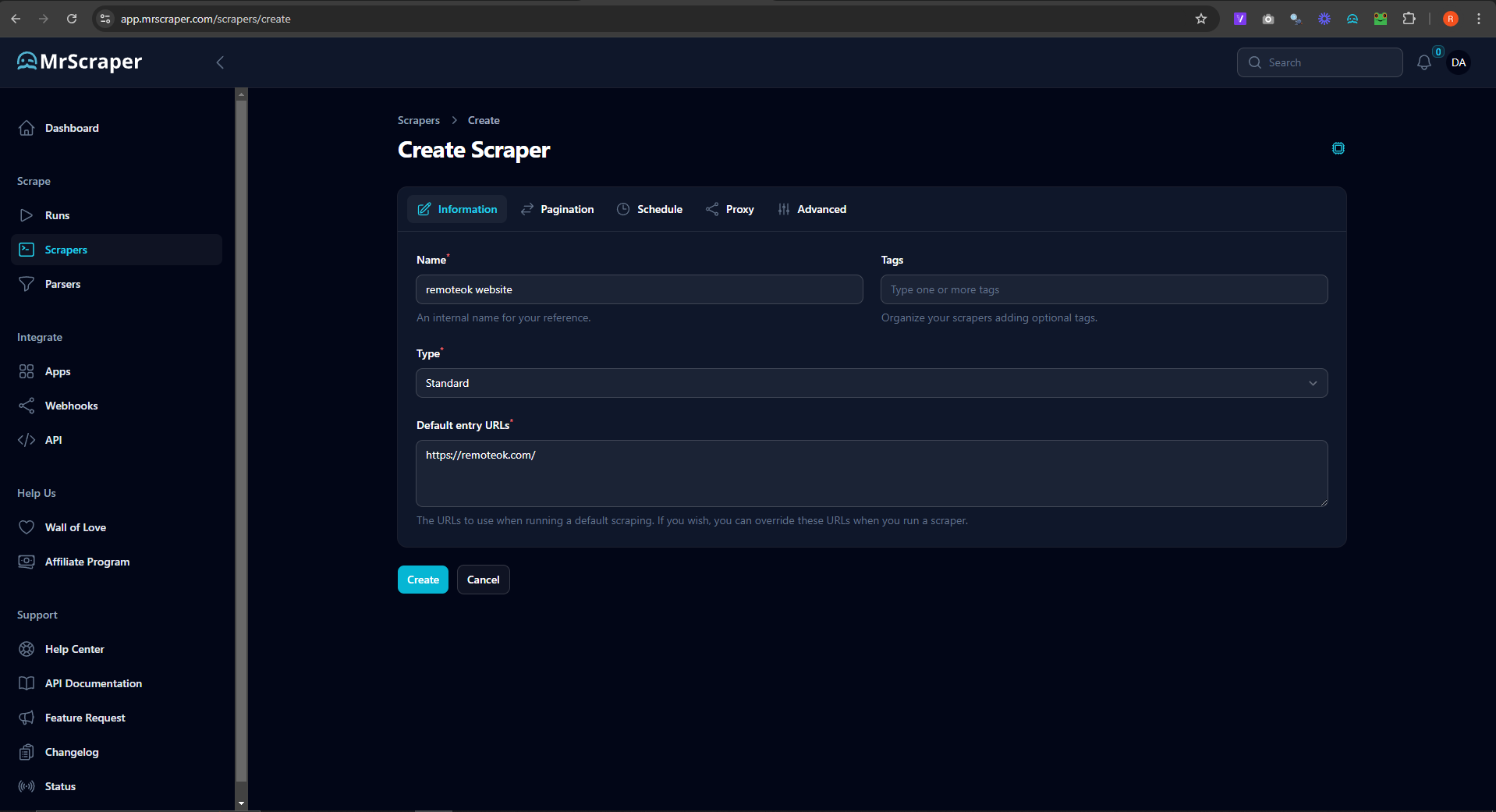Viewport: 1496px width, 812px height.
Task: Click the Webhooks share icon
Action: point(27,406)
